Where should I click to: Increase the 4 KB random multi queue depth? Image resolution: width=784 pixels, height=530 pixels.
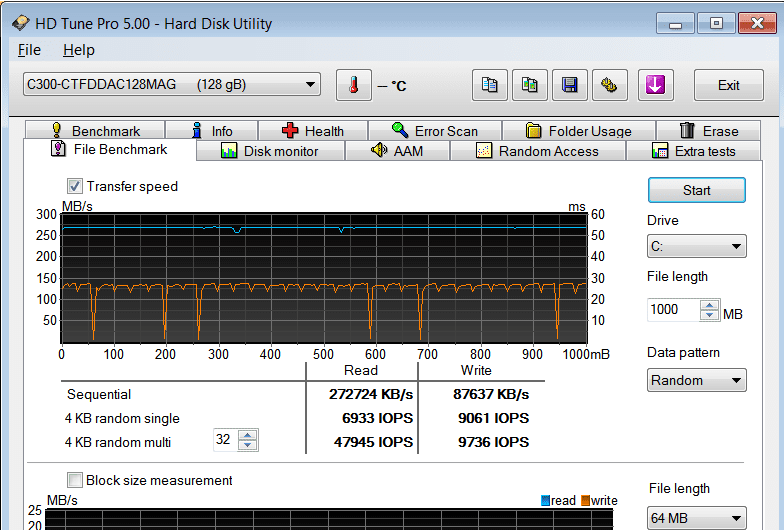click(248, 435)
